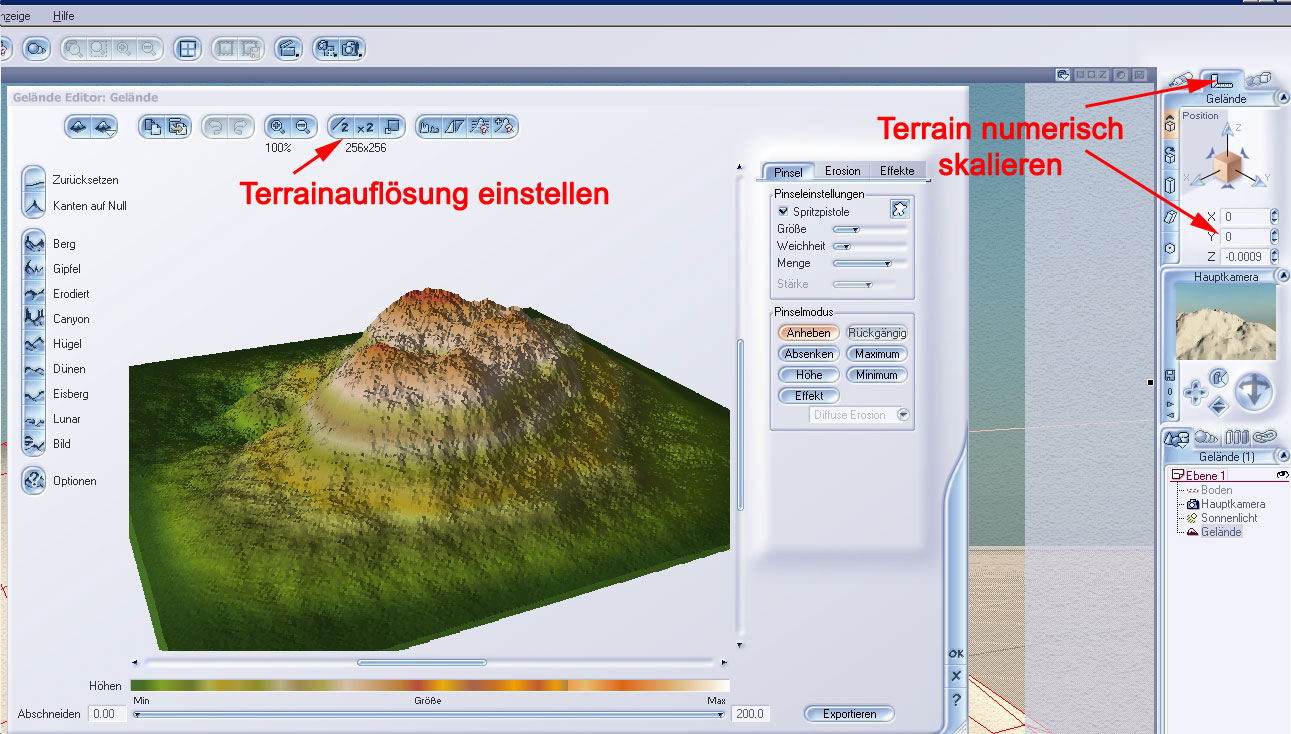Adjust the Größe brush slider
Image resolution: width=1291 pixels, height=734 pixels.
click(870, 229)
